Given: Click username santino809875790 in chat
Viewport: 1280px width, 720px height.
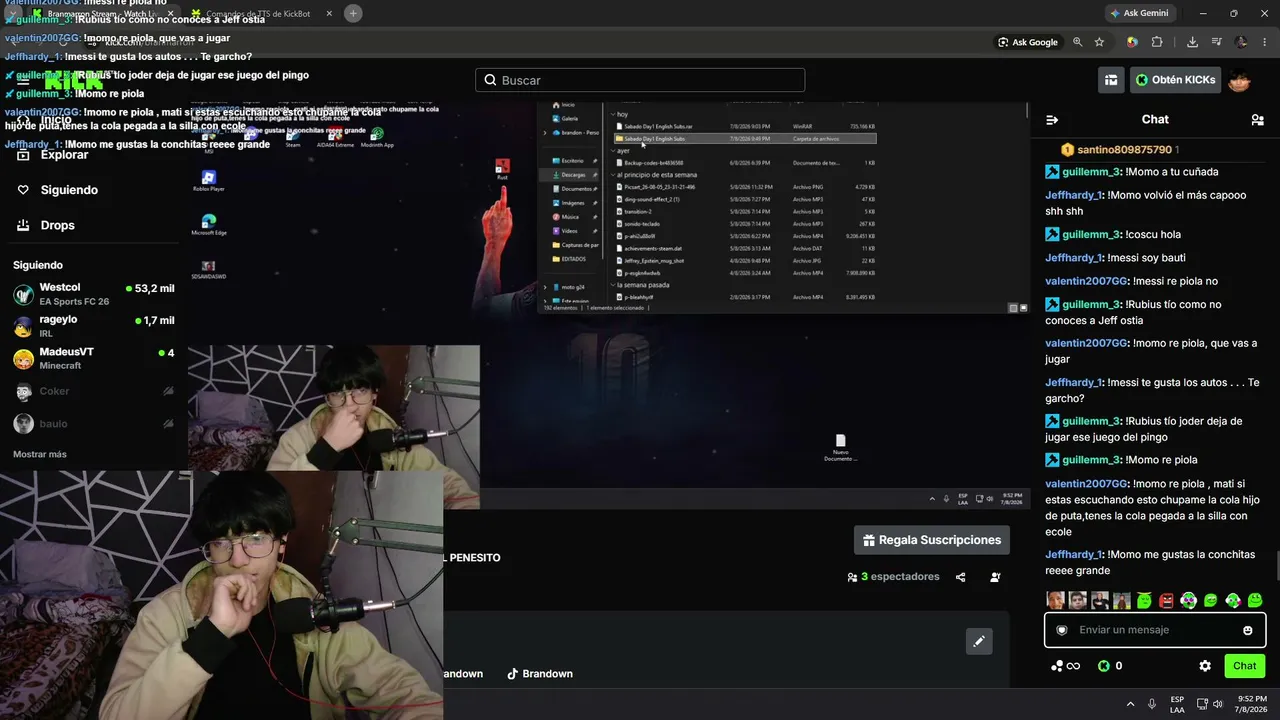Looking at the screenshot, I should pos(1124,150).
